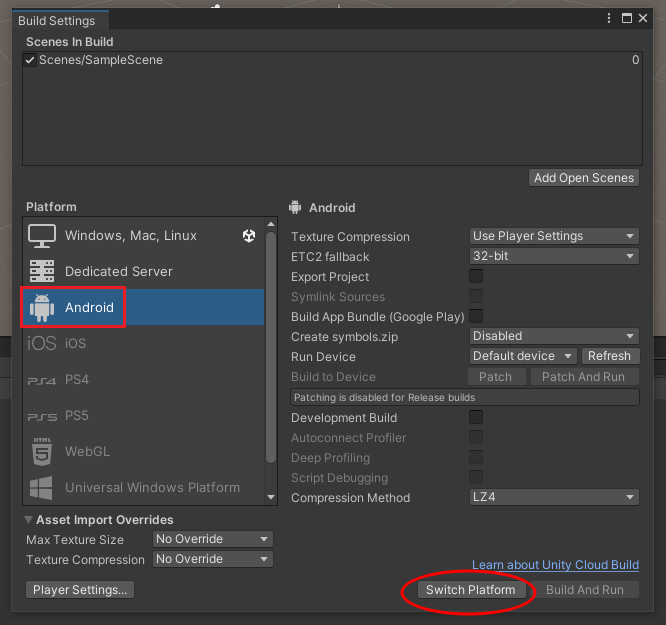Click the Add Open Scenes button
The width and height of the screenshot is (666, 625).
pyautogui.click(x=584, y=178)
